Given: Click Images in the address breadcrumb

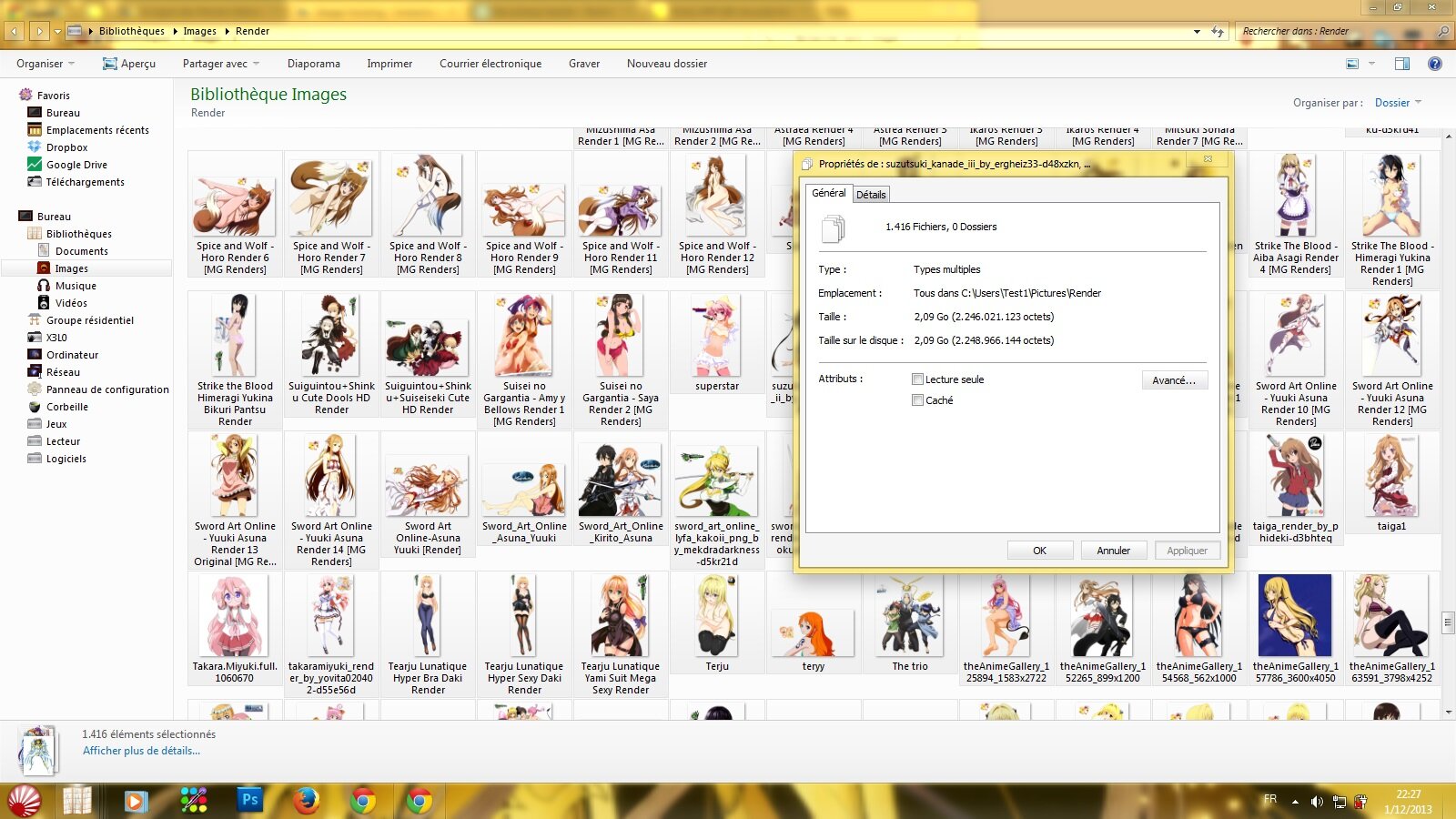Looking at the screenshot, I should 199,31.
